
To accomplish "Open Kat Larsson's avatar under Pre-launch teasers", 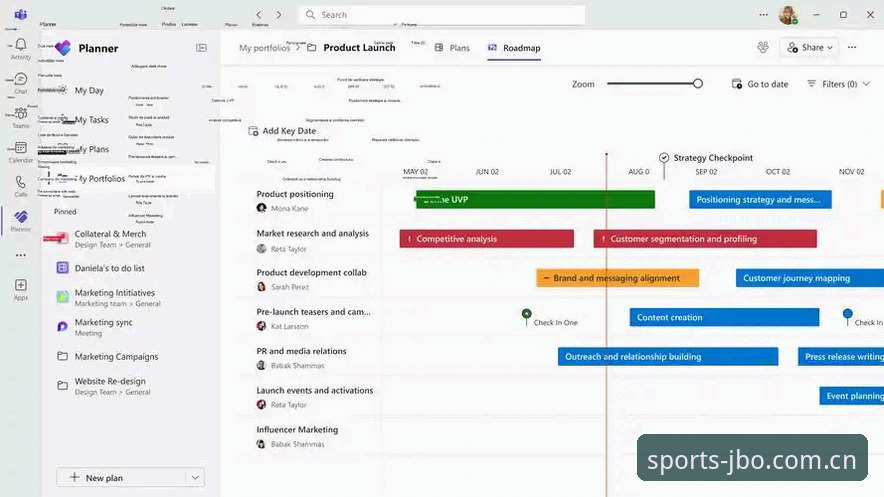I will (262, 326).
